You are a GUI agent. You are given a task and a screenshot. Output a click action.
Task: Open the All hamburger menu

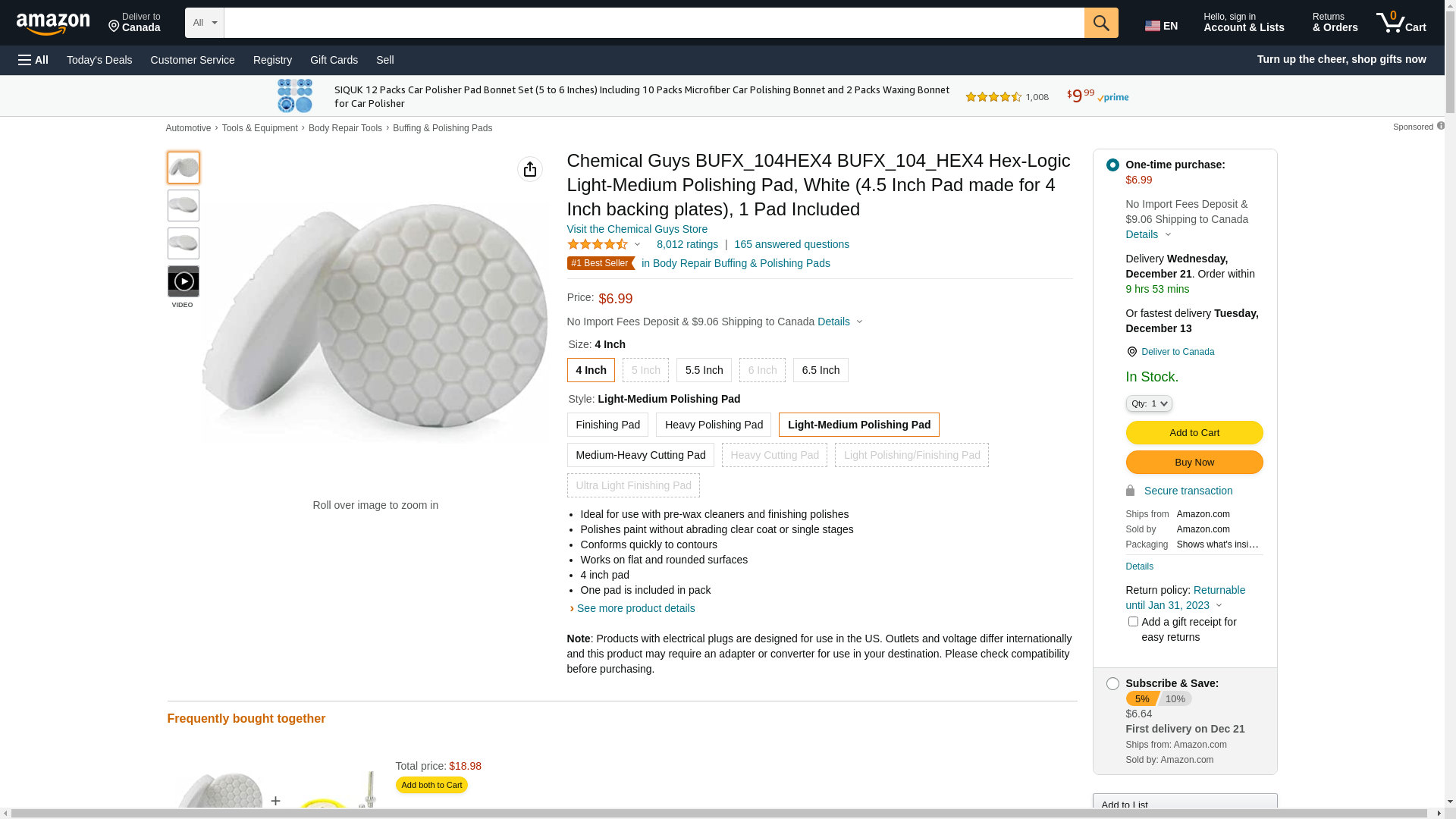pos(33,60)
